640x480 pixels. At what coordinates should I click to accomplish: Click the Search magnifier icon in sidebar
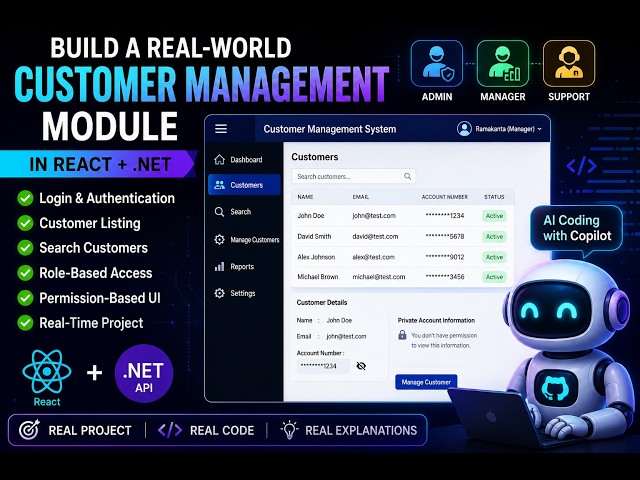(x=220, y=212)
